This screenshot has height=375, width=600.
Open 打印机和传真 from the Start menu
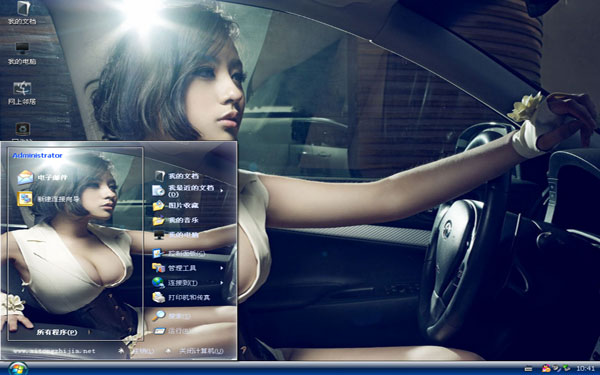coord(181,297)
